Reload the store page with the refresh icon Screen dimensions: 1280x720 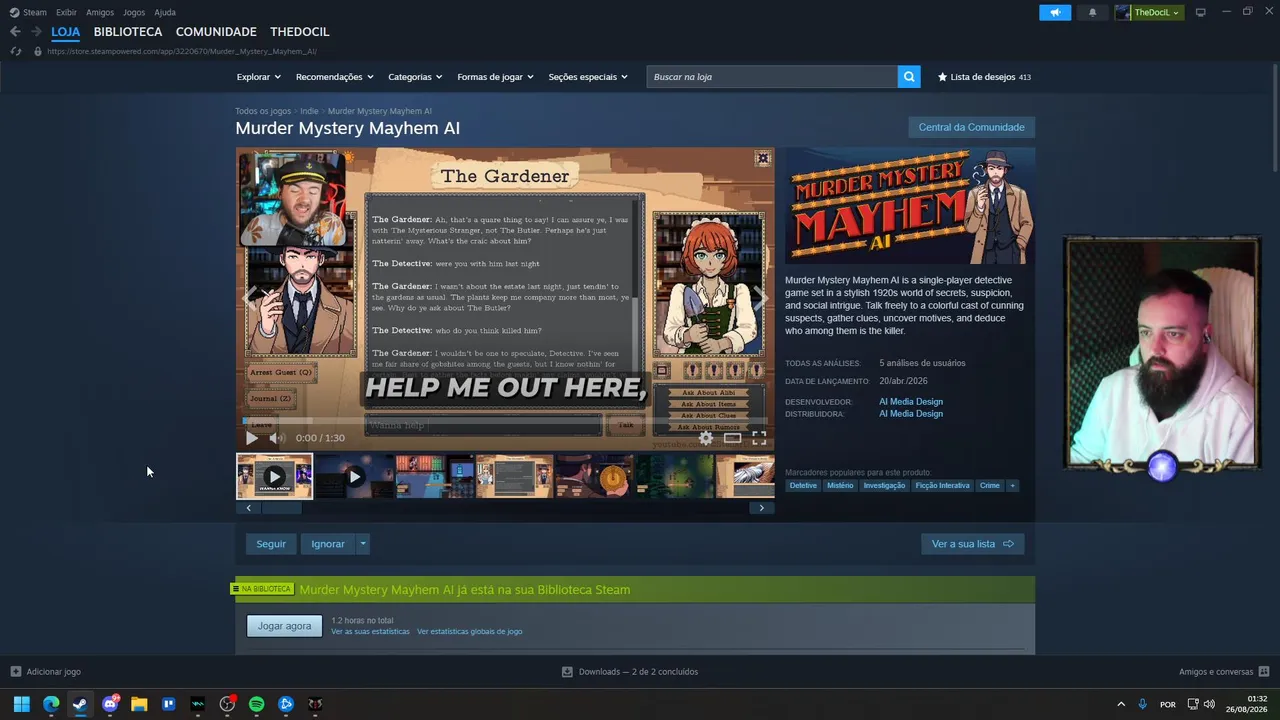tap(16, 51)
